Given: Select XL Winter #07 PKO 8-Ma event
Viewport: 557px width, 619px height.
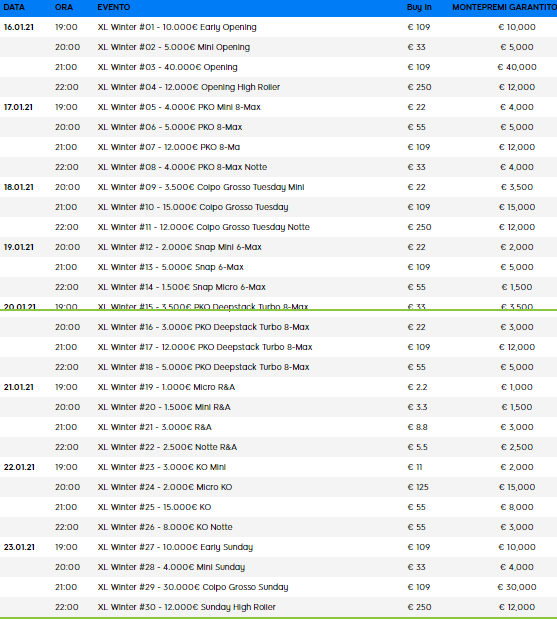Looking at the screenshot, I should tap(169, 147).
